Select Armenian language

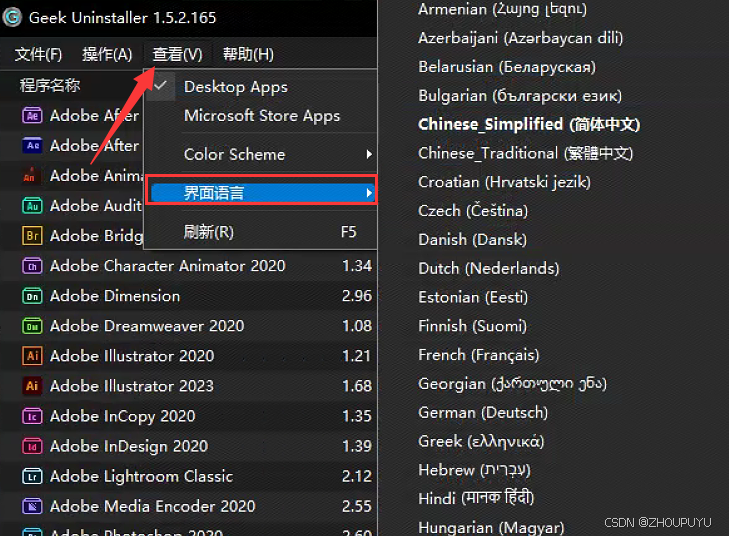503,9
